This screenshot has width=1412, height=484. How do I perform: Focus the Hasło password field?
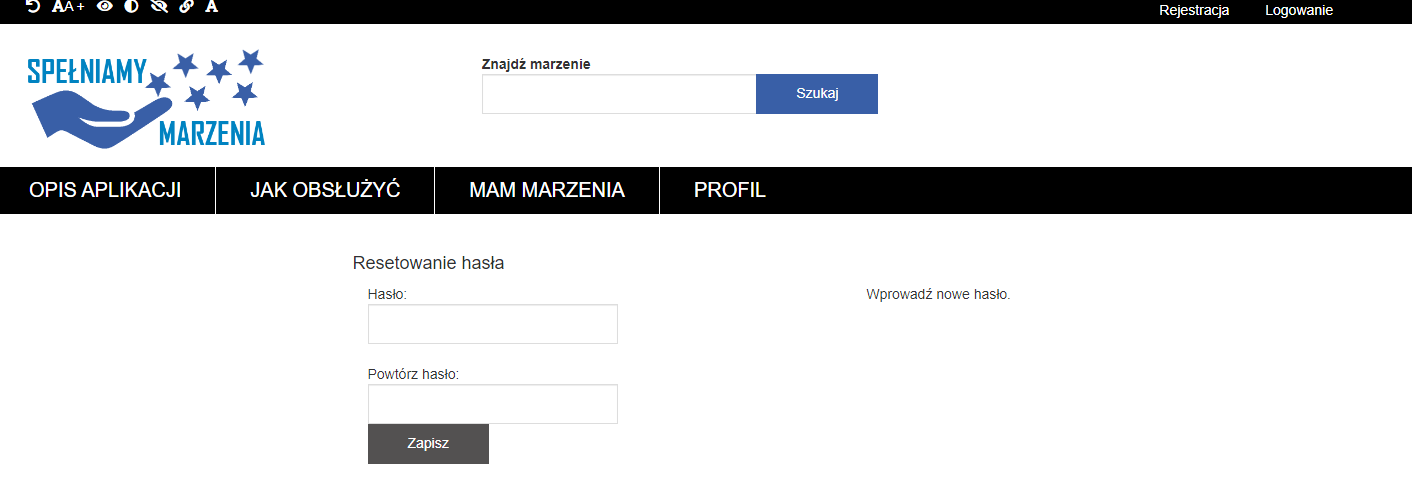(x=493, y=324)
